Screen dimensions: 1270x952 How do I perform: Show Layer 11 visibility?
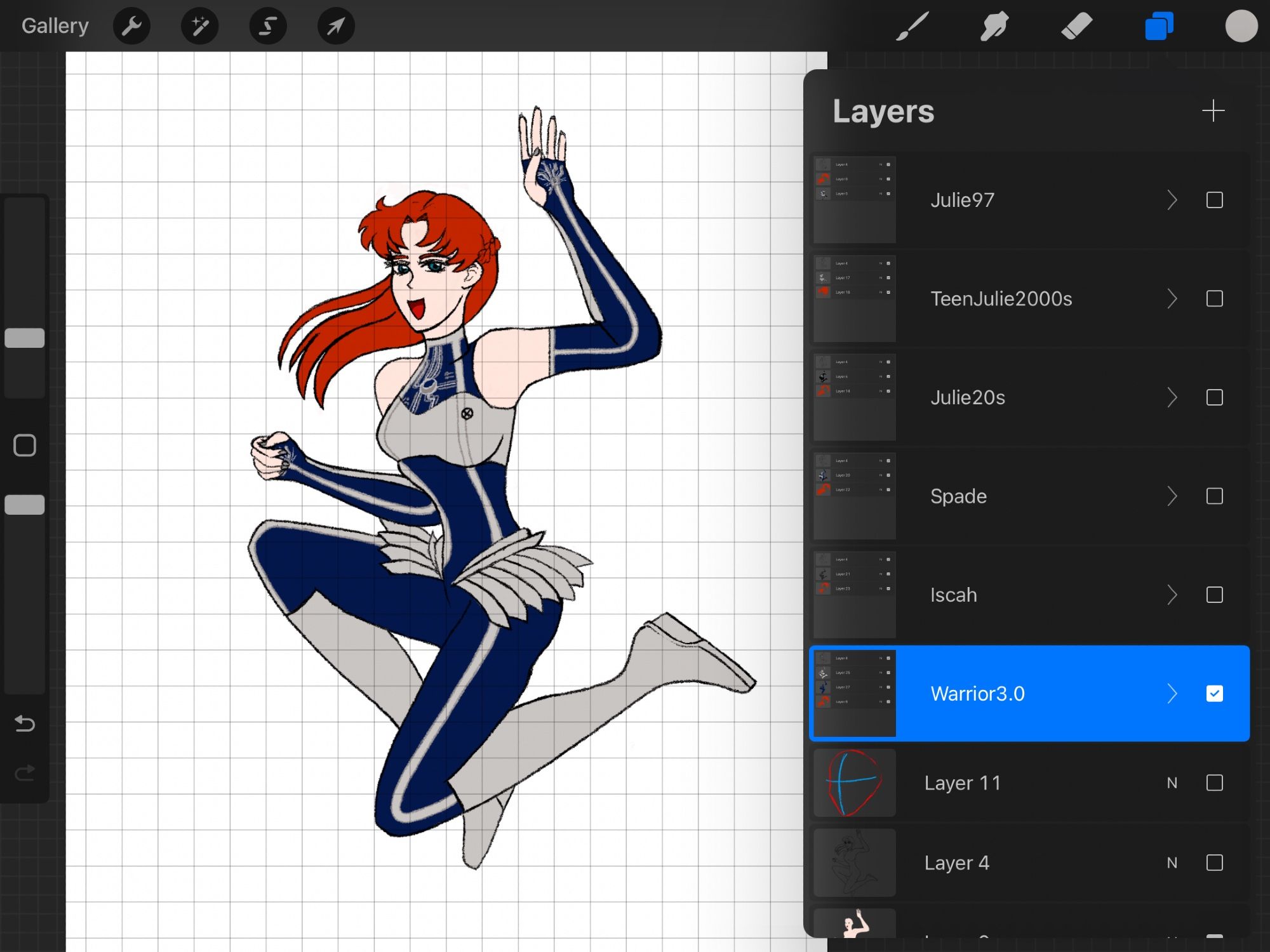[1214, 783]
